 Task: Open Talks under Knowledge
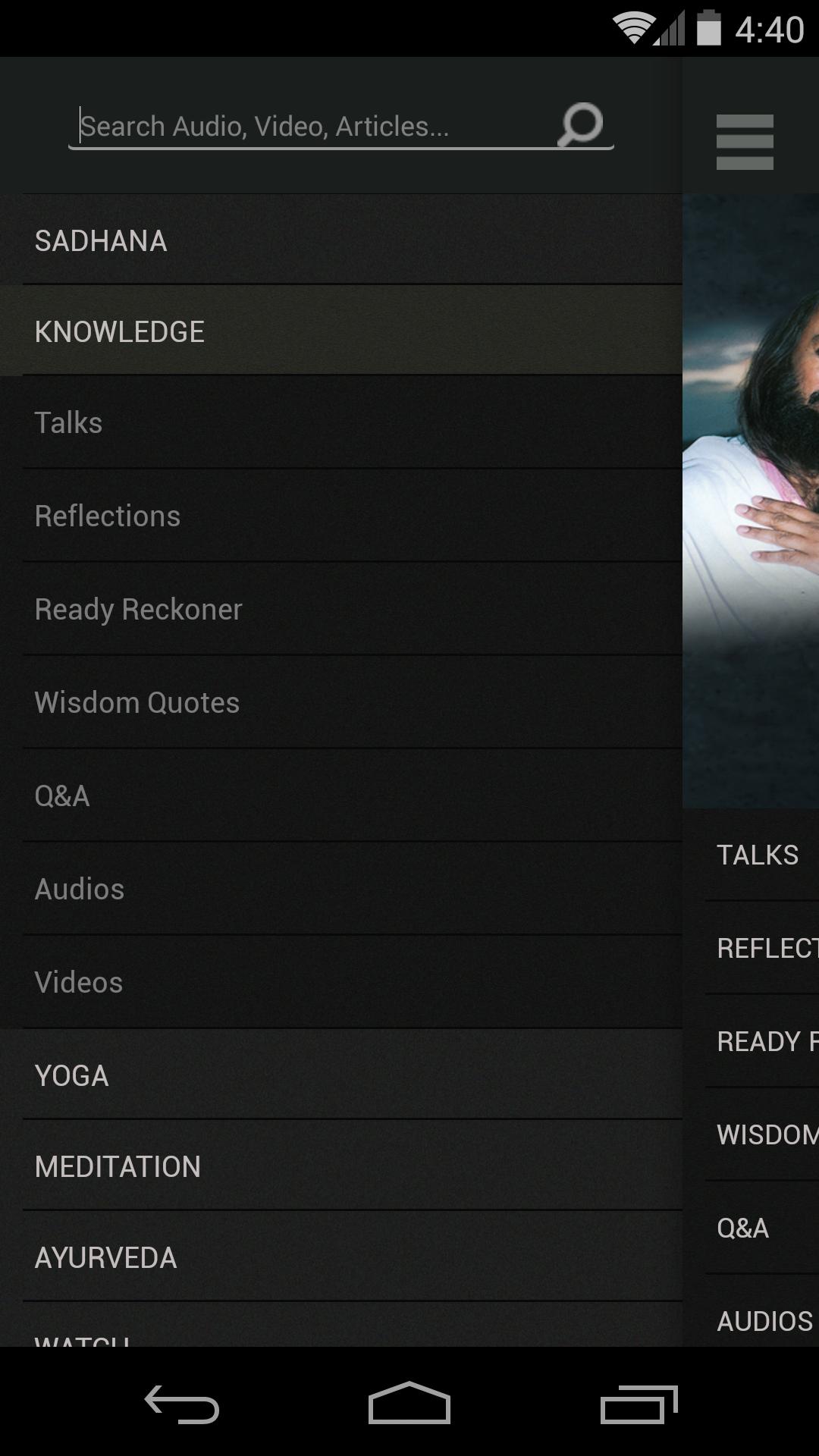click(x=341, y=422)
